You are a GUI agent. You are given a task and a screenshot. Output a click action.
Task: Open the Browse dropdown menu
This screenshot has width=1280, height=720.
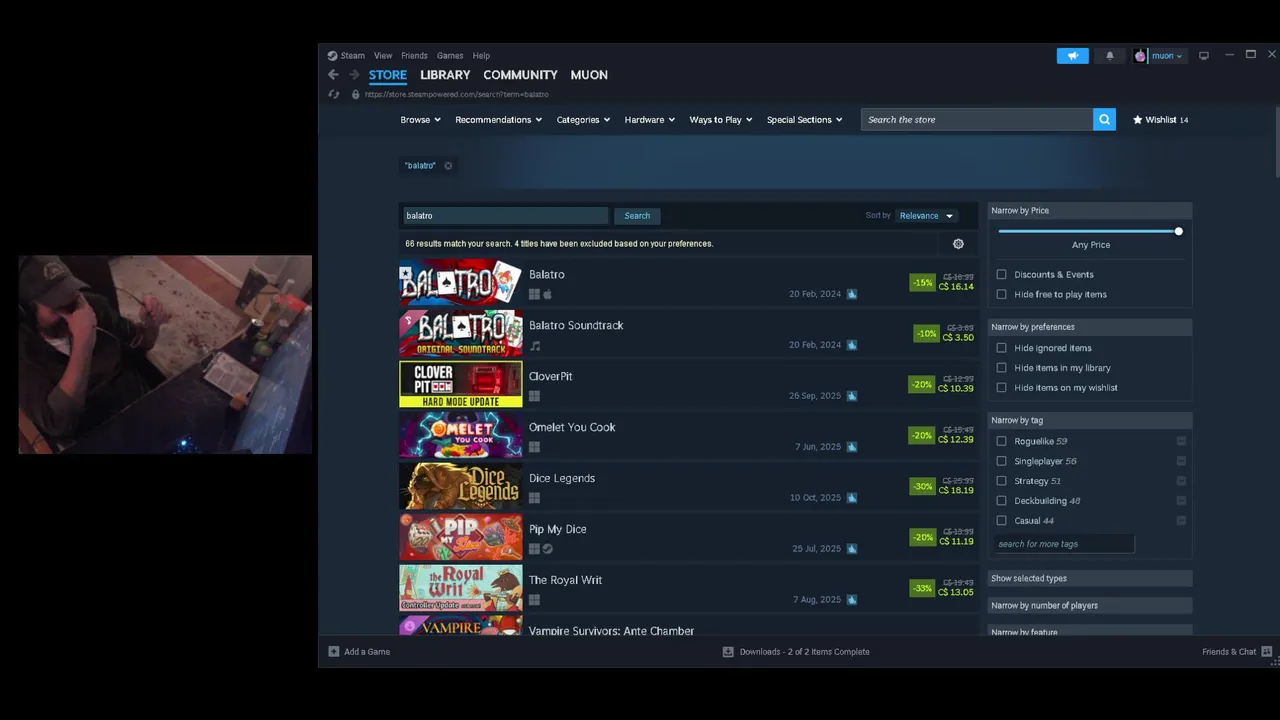420,120
